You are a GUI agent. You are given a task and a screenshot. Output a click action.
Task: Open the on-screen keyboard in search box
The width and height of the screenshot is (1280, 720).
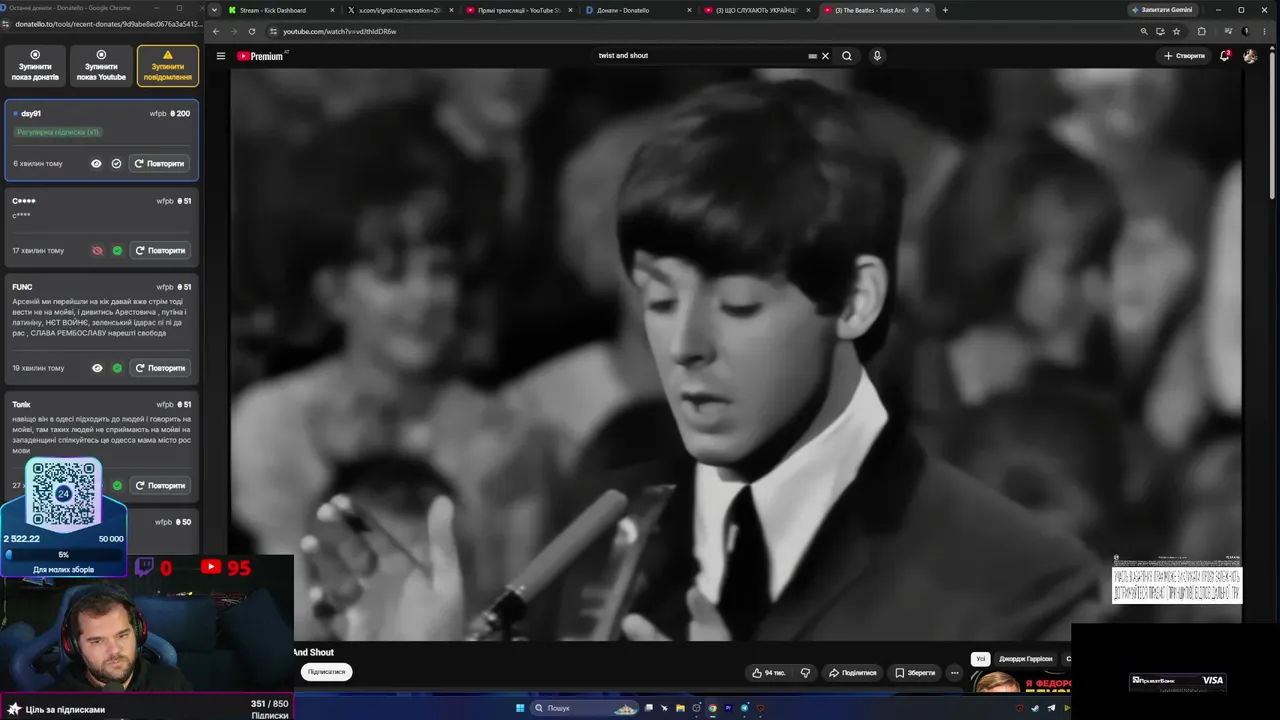[812, 56]
